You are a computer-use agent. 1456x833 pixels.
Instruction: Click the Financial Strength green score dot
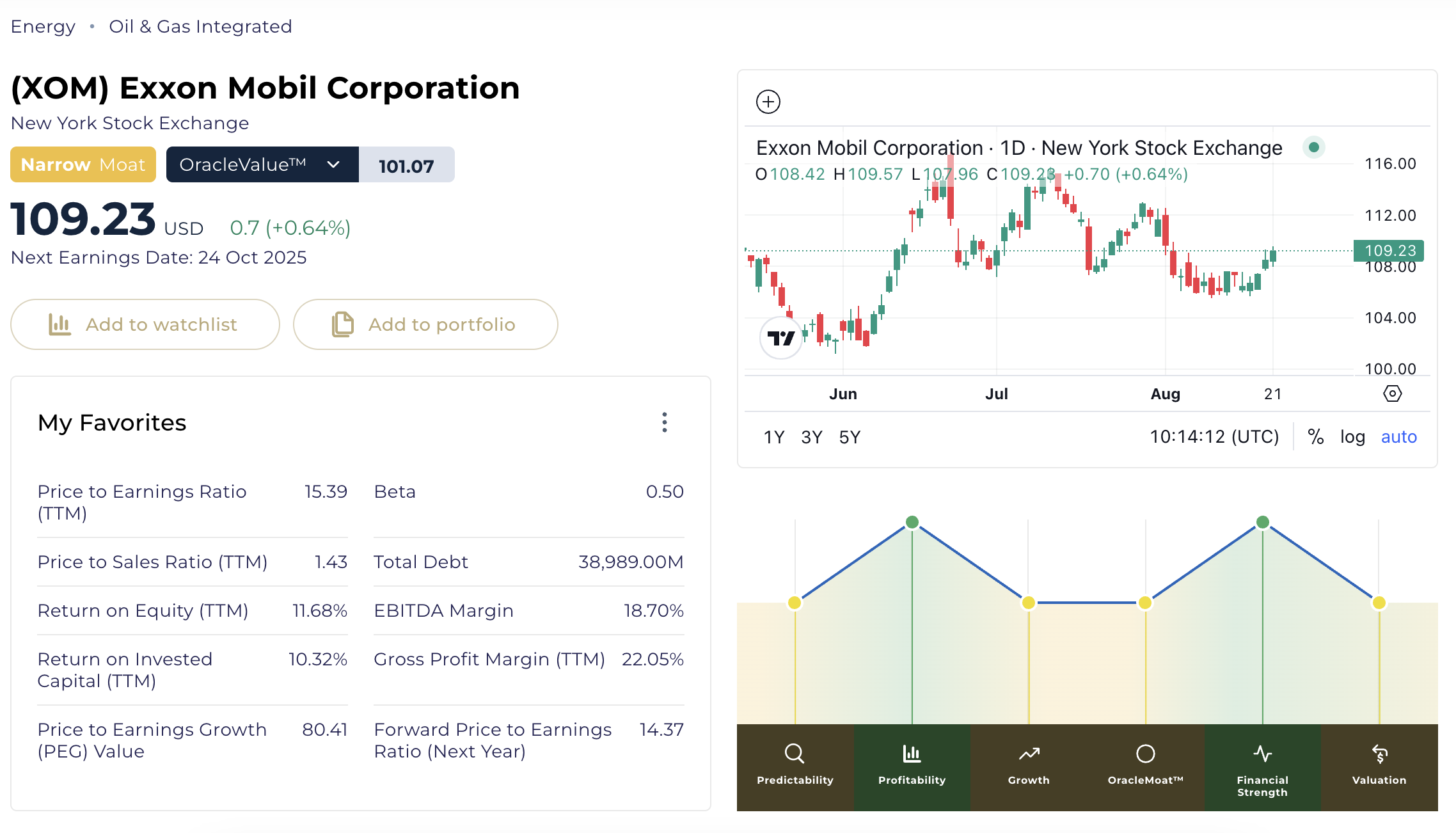tap(1263, 522)
